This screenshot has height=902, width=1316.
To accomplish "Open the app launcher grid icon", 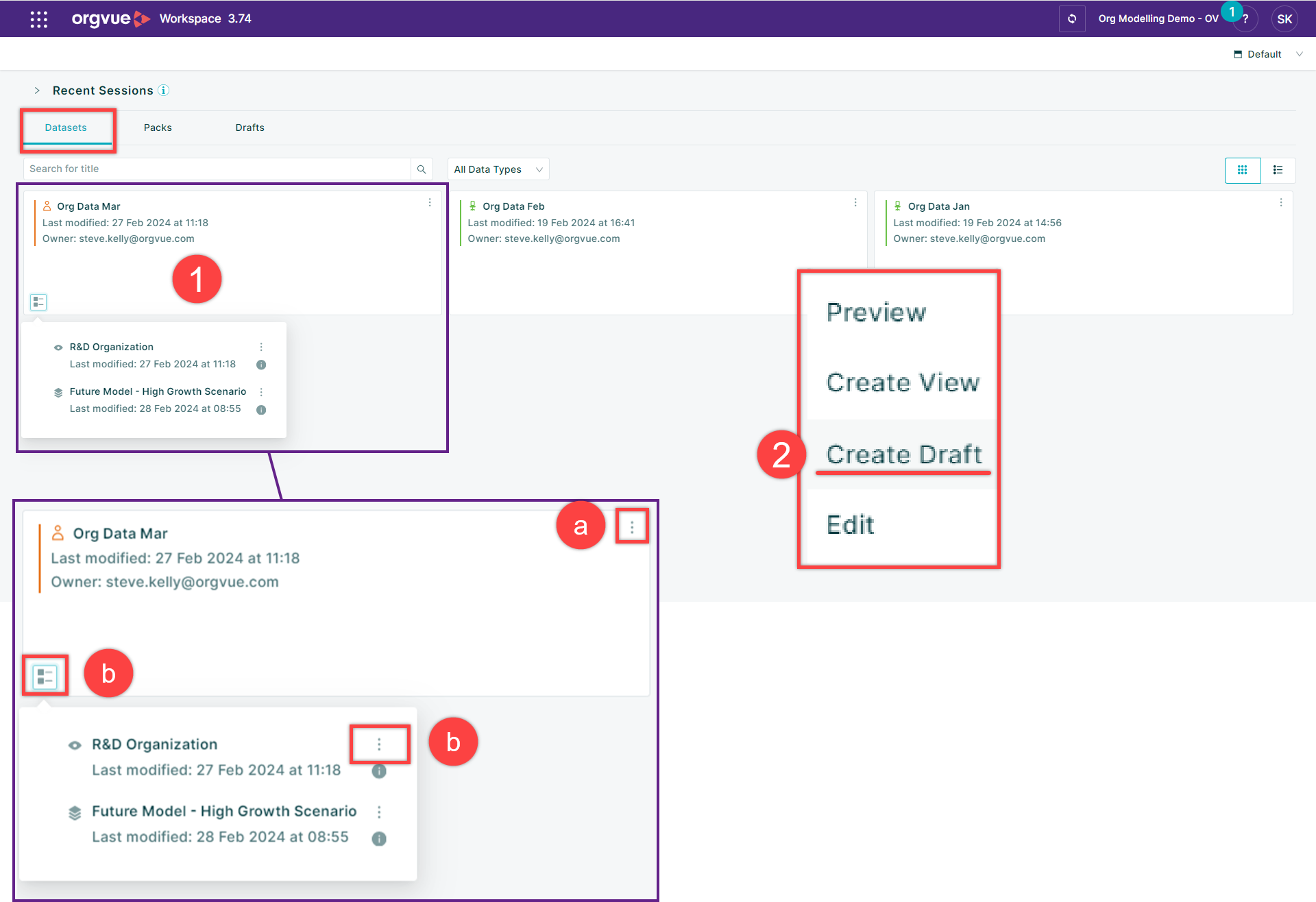I will [x=39, y=19].
